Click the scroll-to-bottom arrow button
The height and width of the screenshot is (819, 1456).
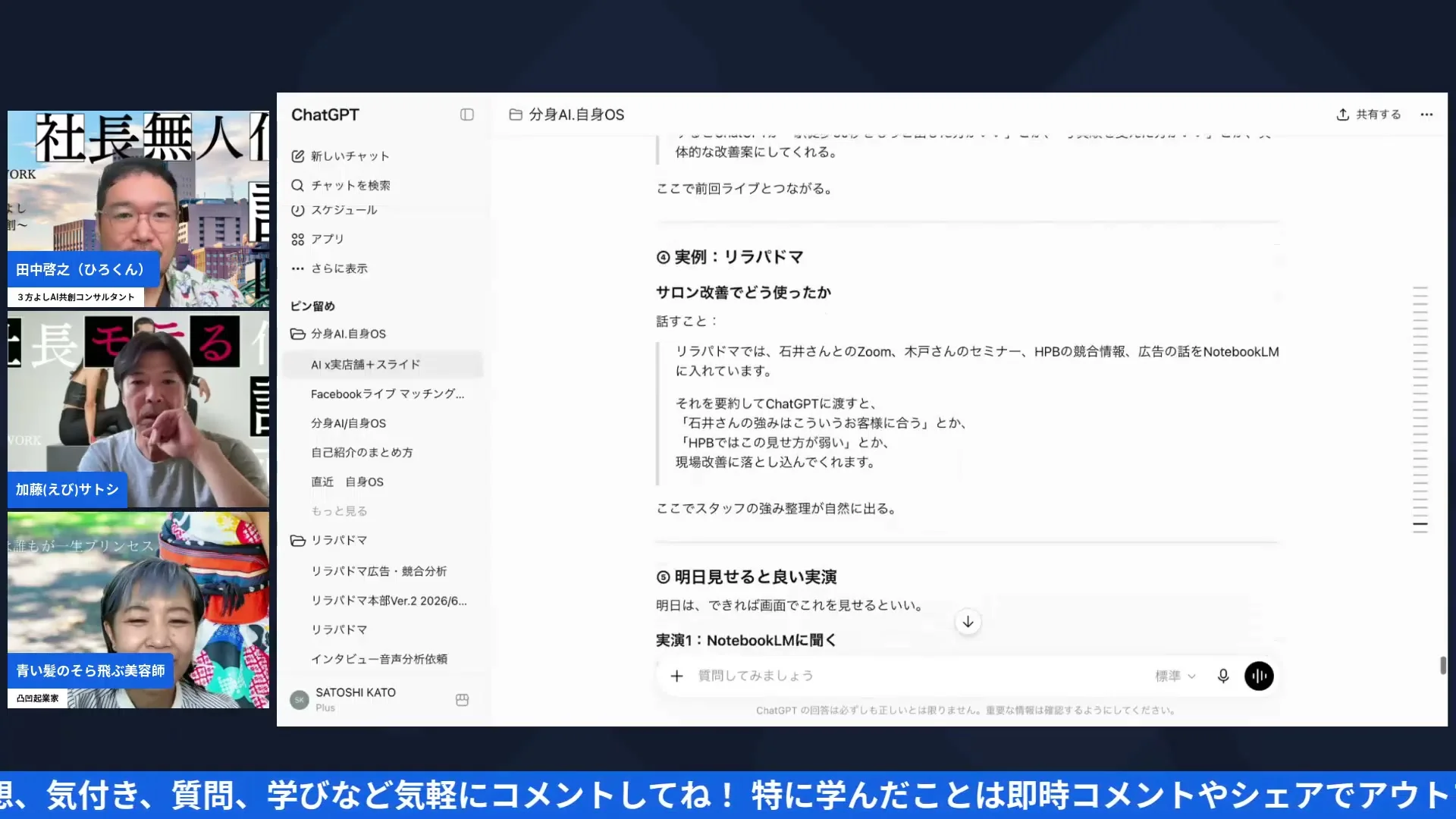pyautogui.click(x=968, y=623)
